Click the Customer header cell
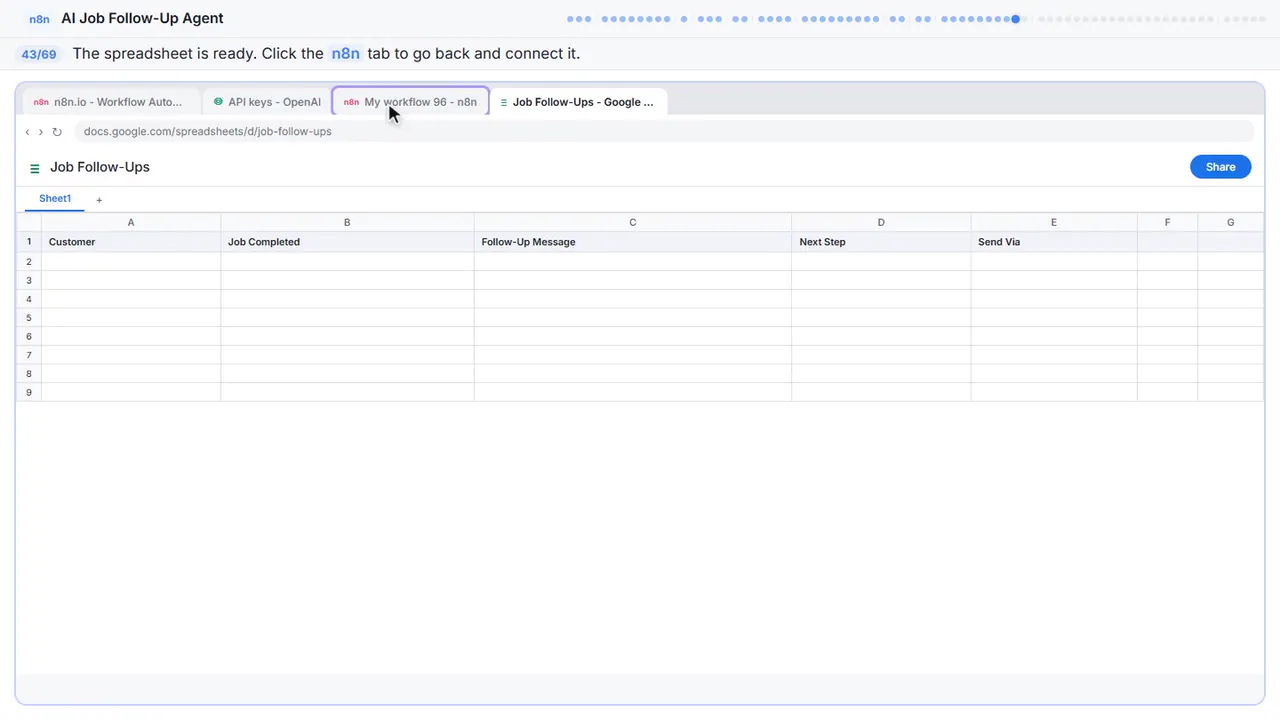The height and width of the screenshot is (720, 1280). [x=131, y=242]
